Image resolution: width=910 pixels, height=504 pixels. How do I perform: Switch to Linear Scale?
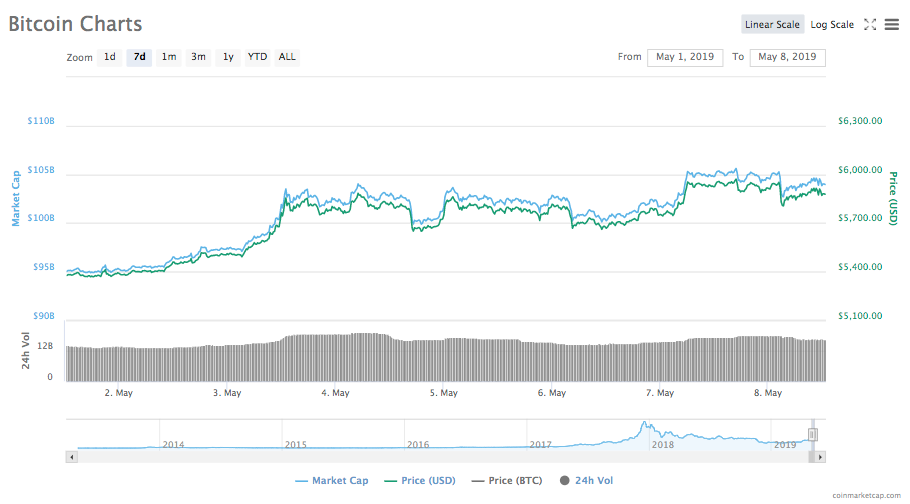[772, 24]
